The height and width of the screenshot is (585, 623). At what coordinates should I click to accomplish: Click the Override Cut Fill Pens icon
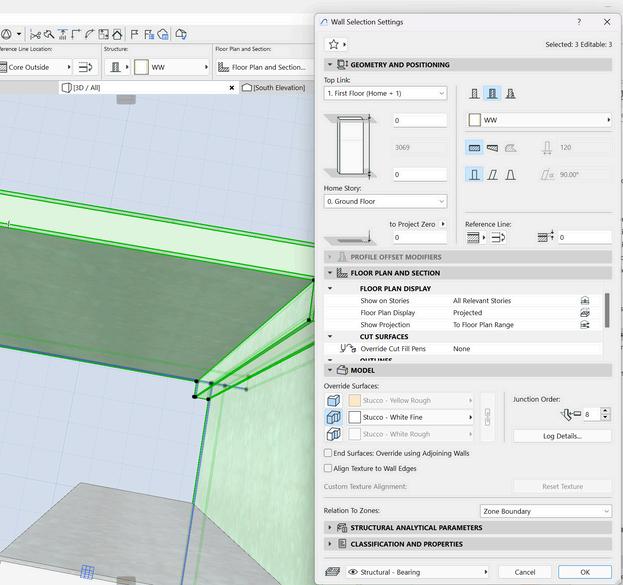[348, 349]
